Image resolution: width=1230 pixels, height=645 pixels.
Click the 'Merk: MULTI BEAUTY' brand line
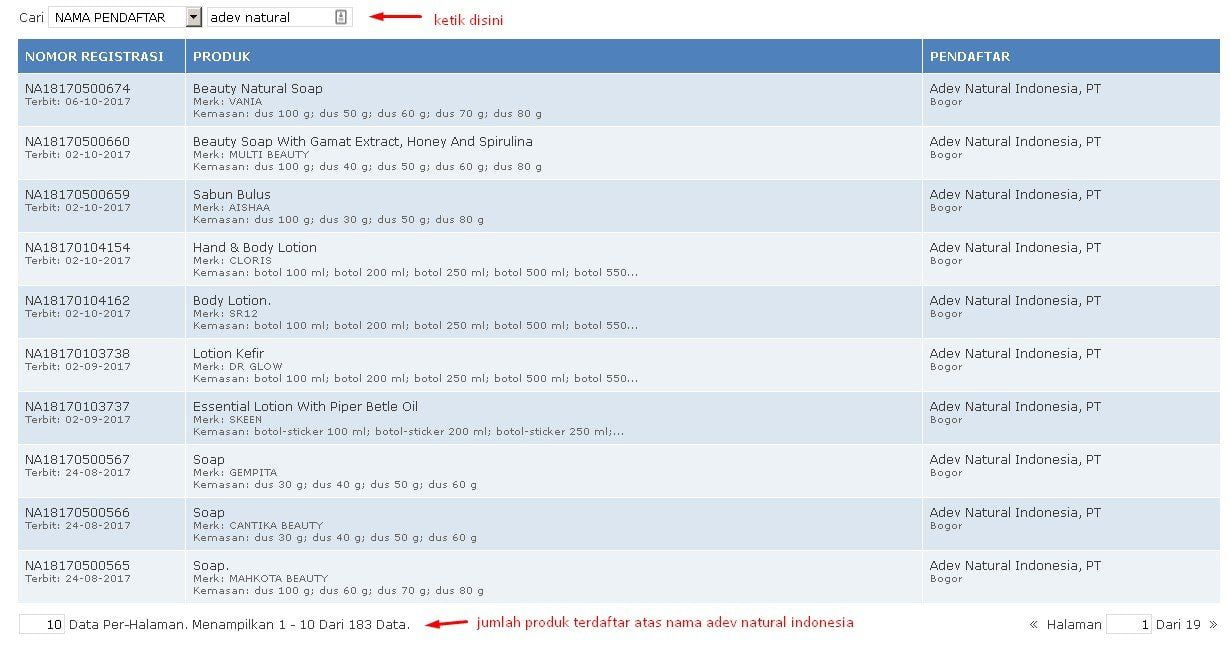point(251,155)
